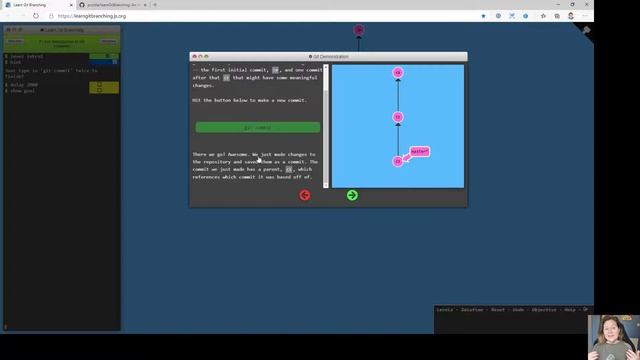Go back with the red left arrow
Screen dimensions: 640x360
(x=304, y=195)
